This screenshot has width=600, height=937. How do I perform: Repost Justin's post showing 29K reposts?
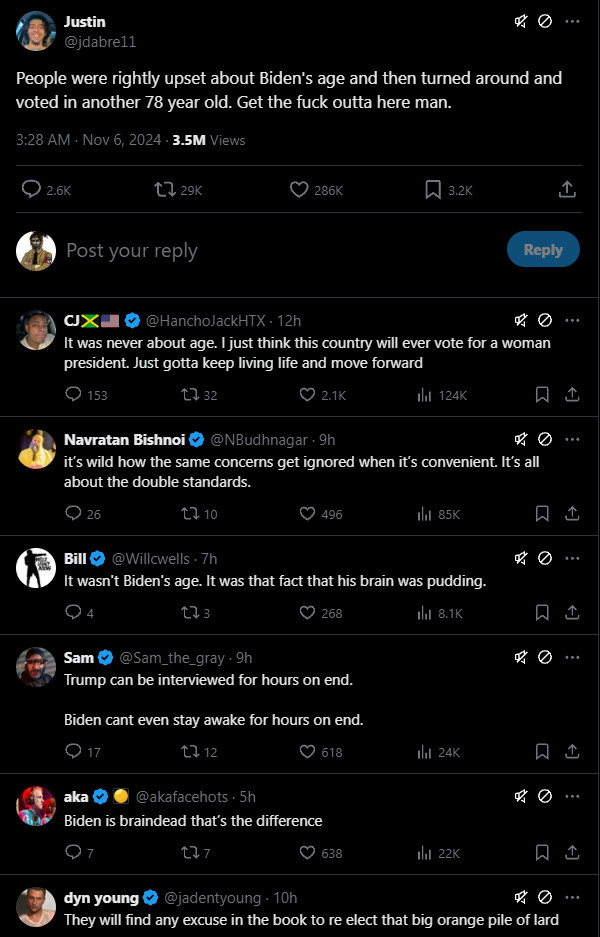(166, 189)
